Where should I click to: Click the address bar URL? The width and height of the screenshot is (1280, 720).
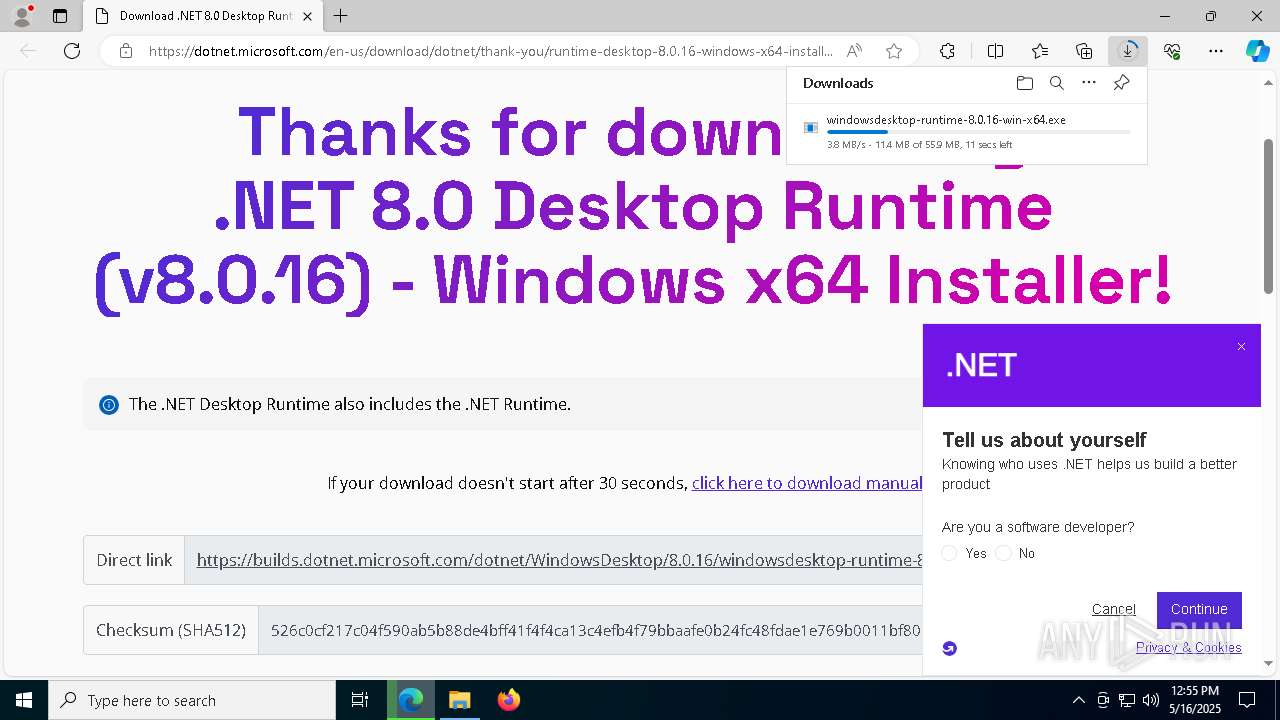click(x=490, y=51)
